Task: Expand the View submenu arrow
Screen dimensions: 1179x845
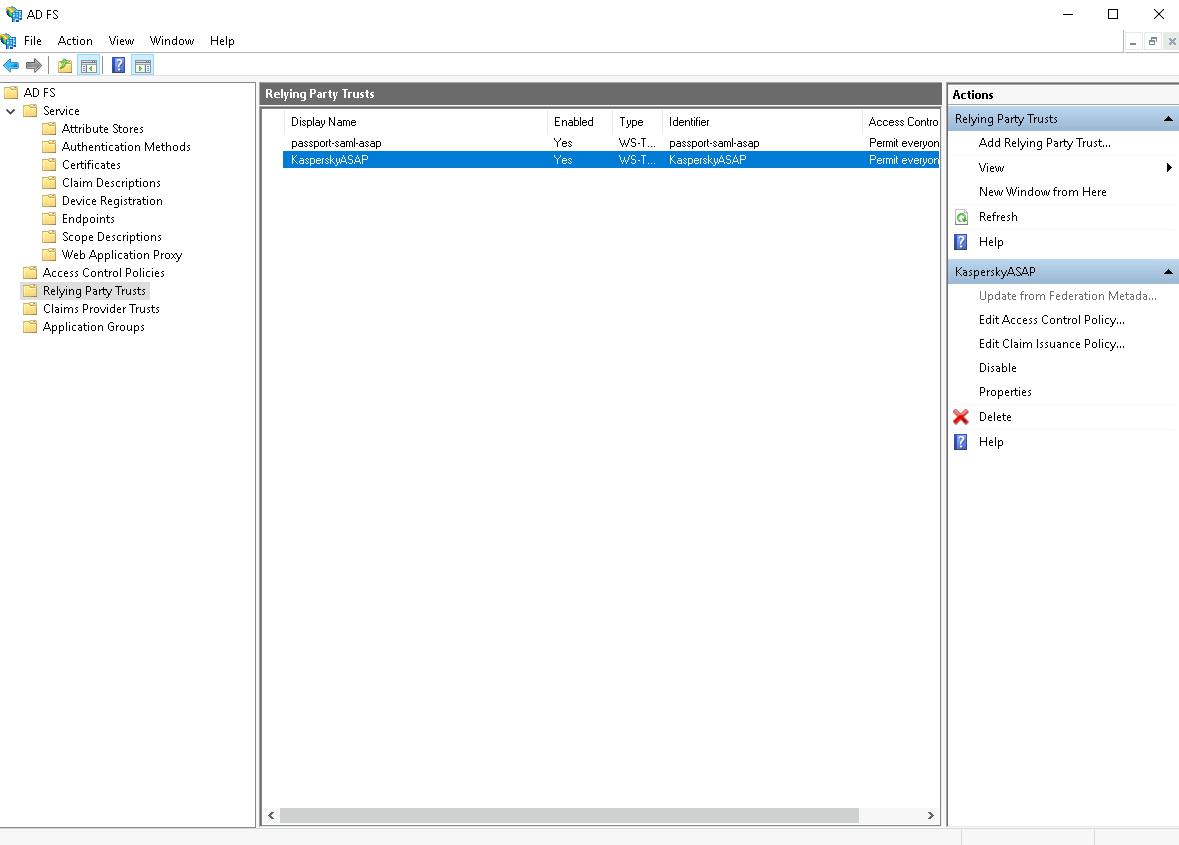Action: tap(1169, 168)
